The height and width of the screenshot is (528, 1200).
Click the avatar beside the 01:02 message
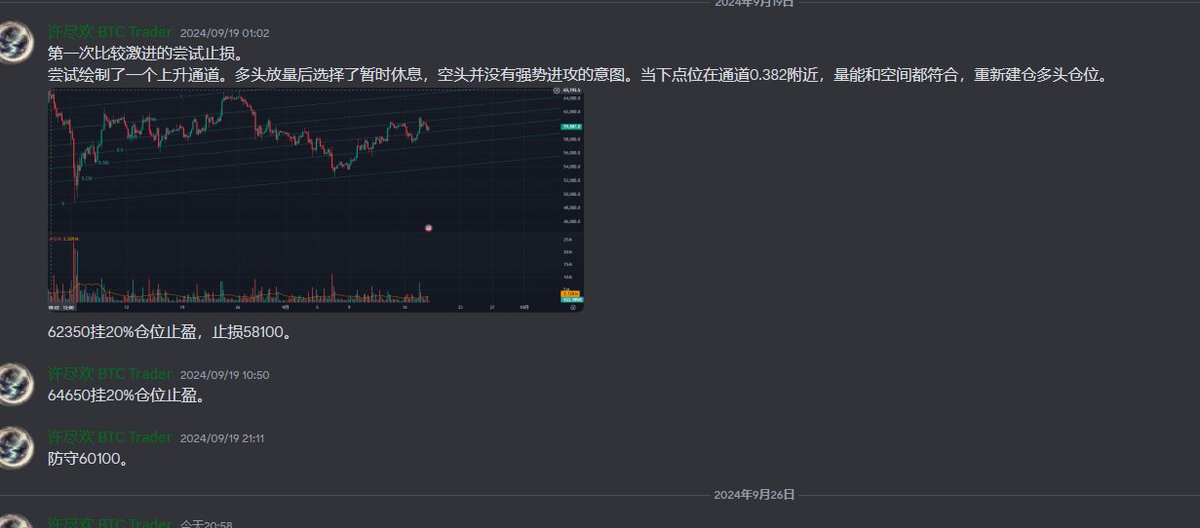16,42
